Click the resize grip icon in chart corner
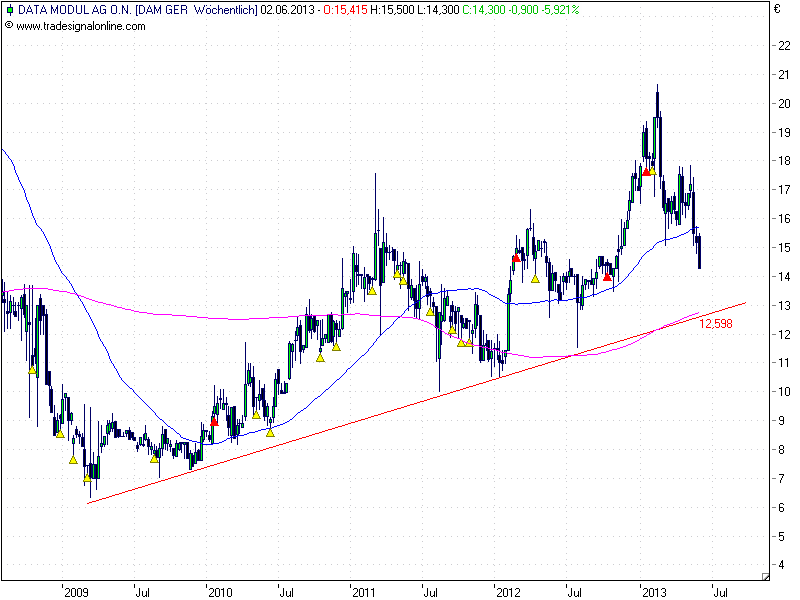Screen dimensions: 800x600 [765, 576]
